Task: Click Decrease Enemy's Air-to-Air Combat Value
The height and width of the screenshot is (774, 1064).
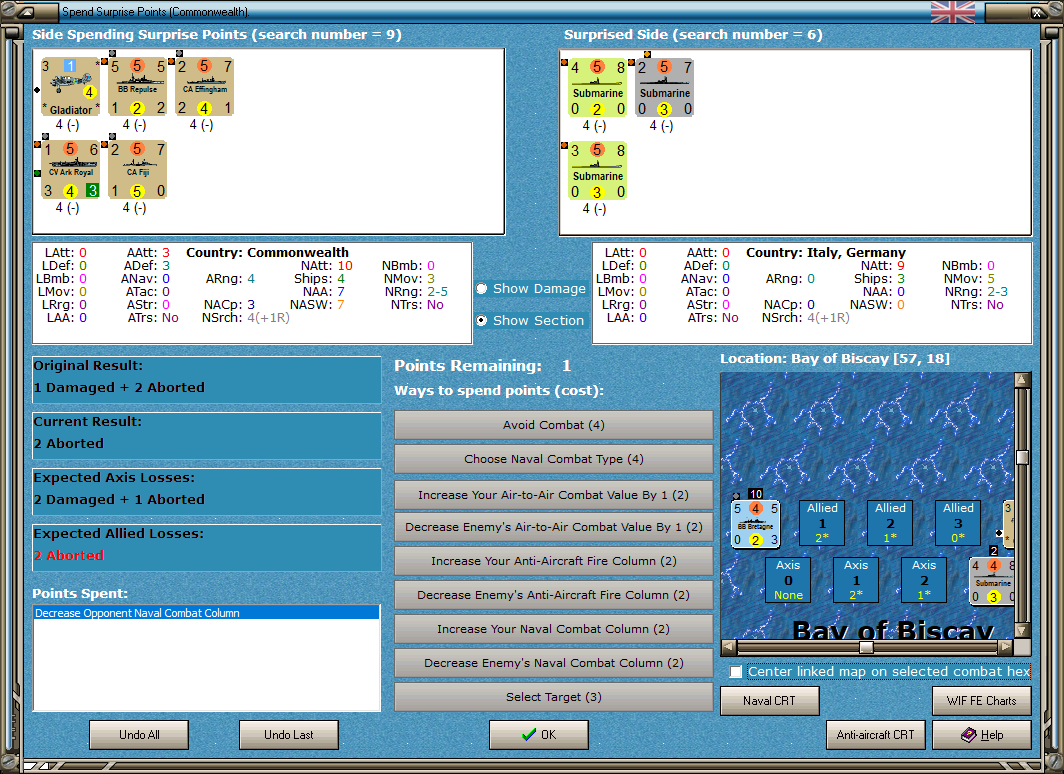Action: pos(554,527)
